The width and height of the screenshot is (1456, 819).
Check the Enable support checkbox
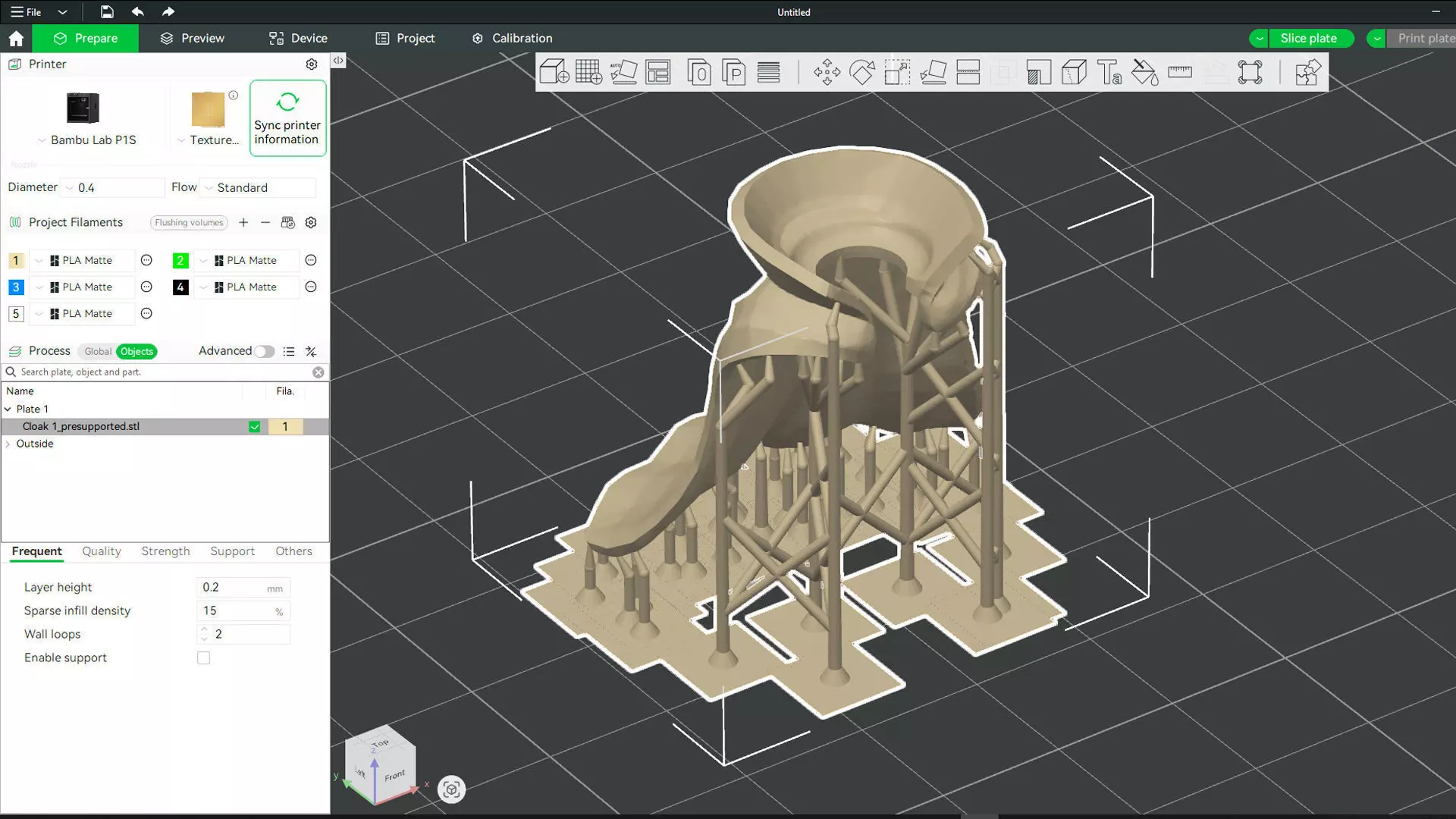pyautogui.click(x=203, y=658)
